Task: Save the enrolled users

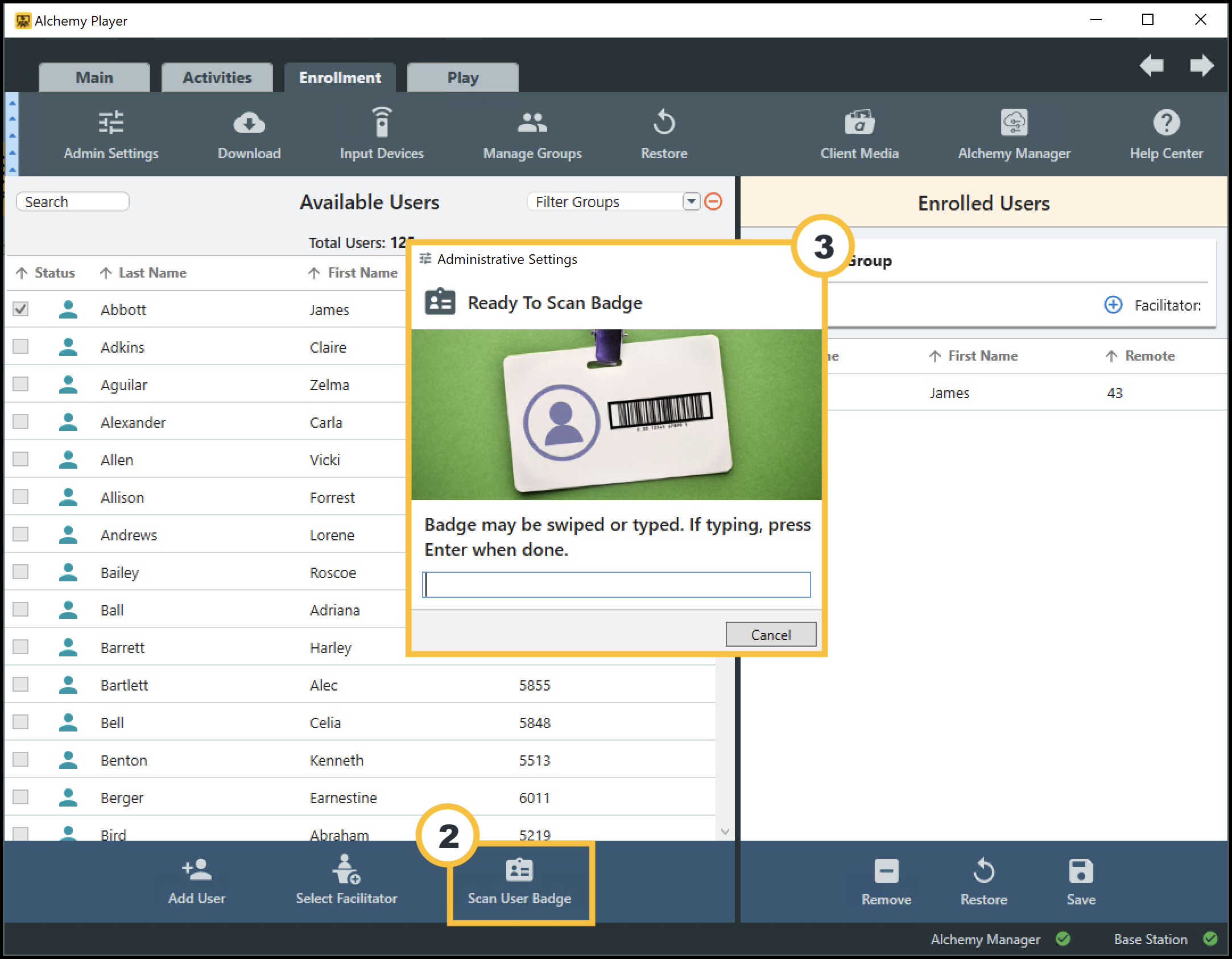Action: click(1081, 882)
